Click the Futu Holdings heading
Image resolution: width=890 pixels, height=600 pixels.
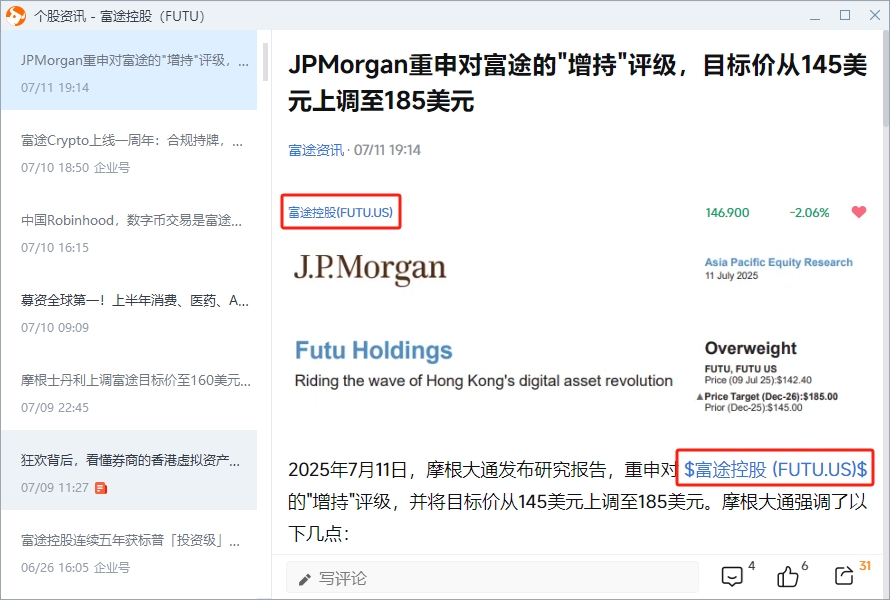tap(373, 350)
